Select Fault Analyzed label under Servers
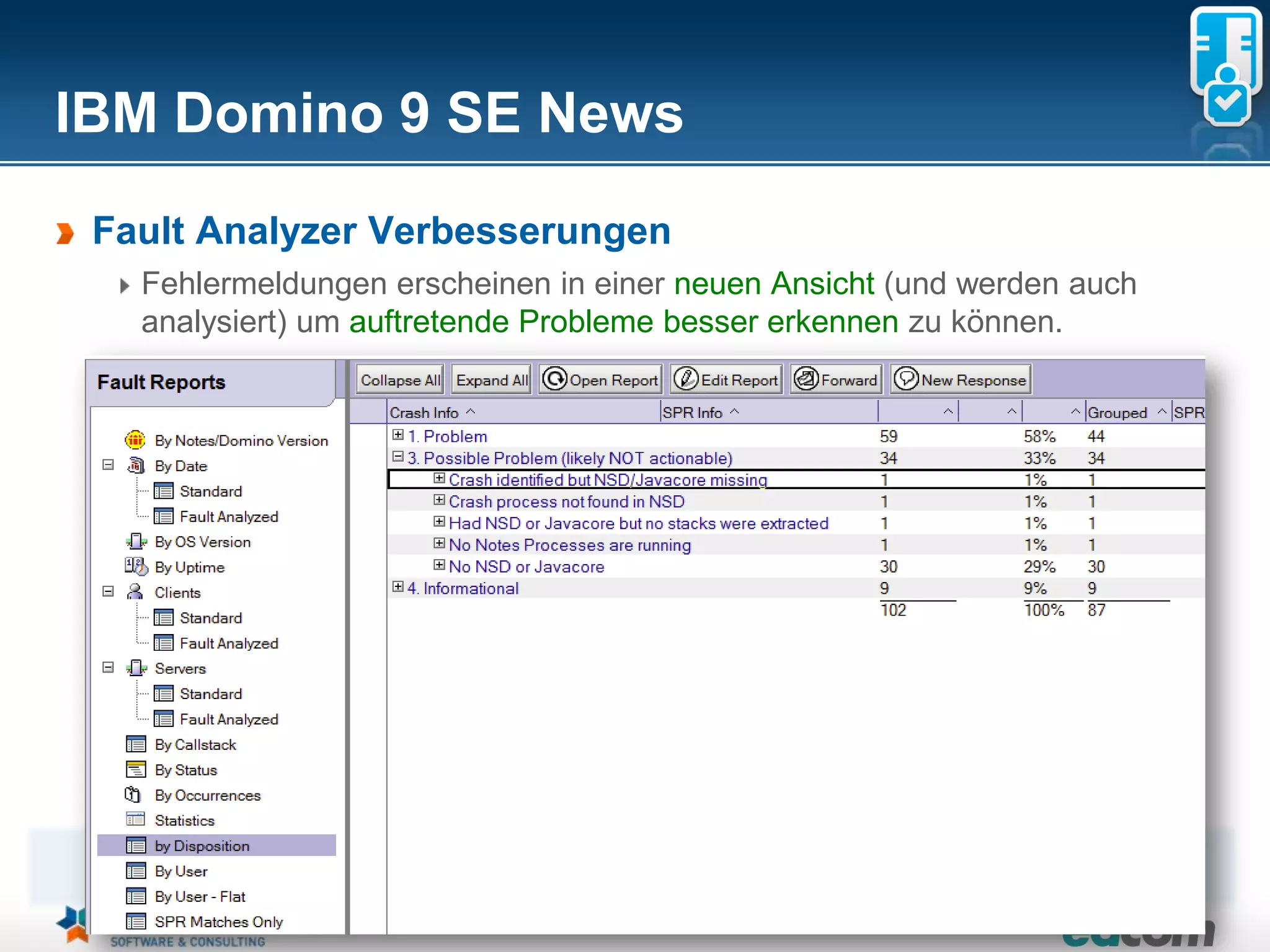 point(229,720)
